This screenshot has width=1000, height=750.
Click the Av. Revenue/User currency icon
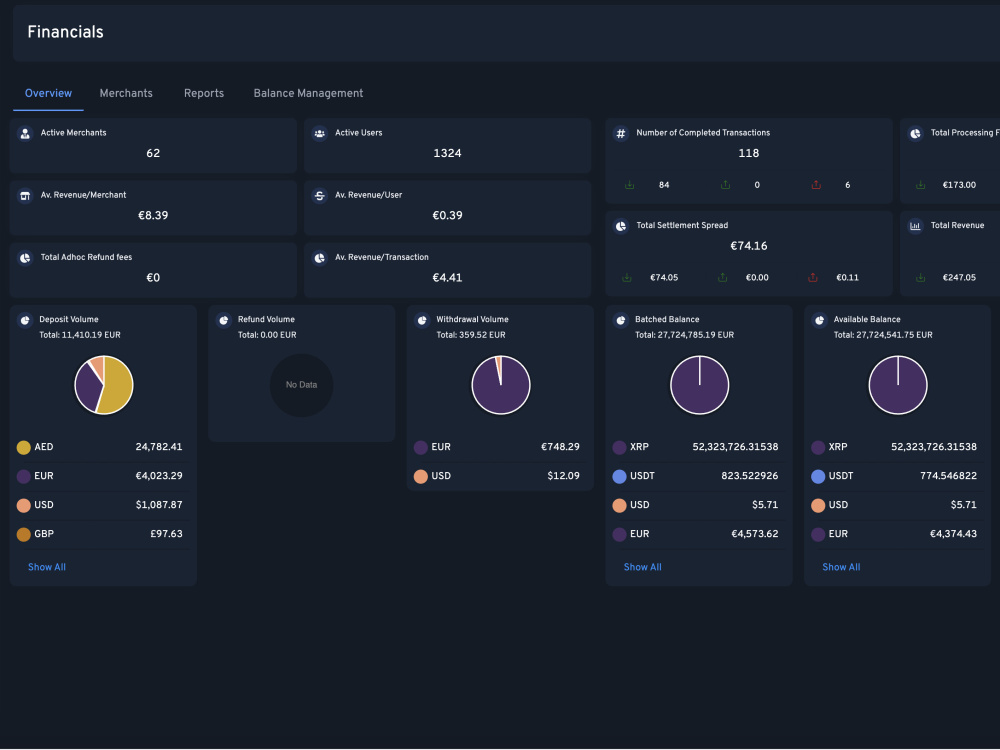(x=320, y=196)
